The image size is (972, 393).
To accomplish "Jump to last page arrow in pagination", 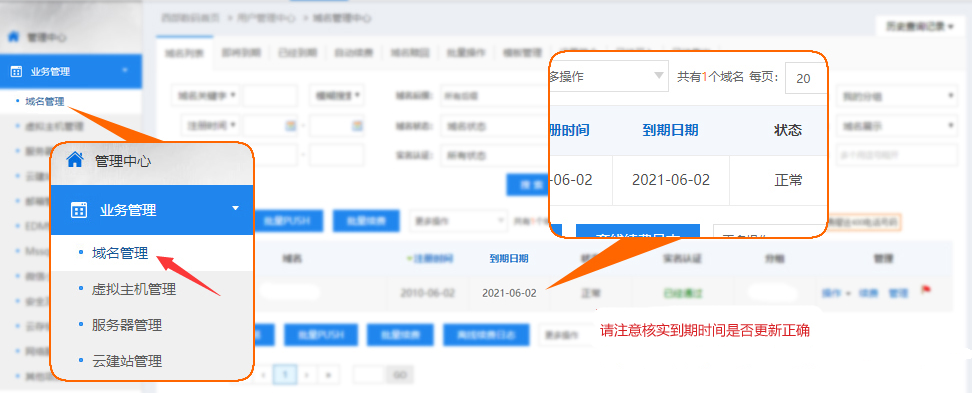I will pos(329,374).
